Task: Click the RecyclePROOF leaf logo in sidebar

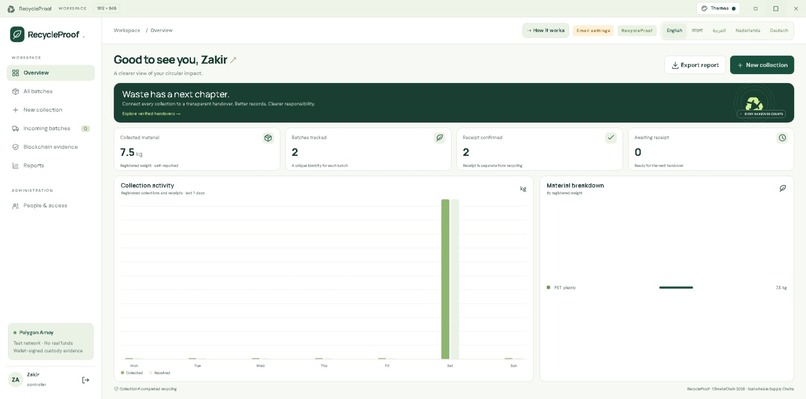Action: pyautogui.click(x=17, y=34)
